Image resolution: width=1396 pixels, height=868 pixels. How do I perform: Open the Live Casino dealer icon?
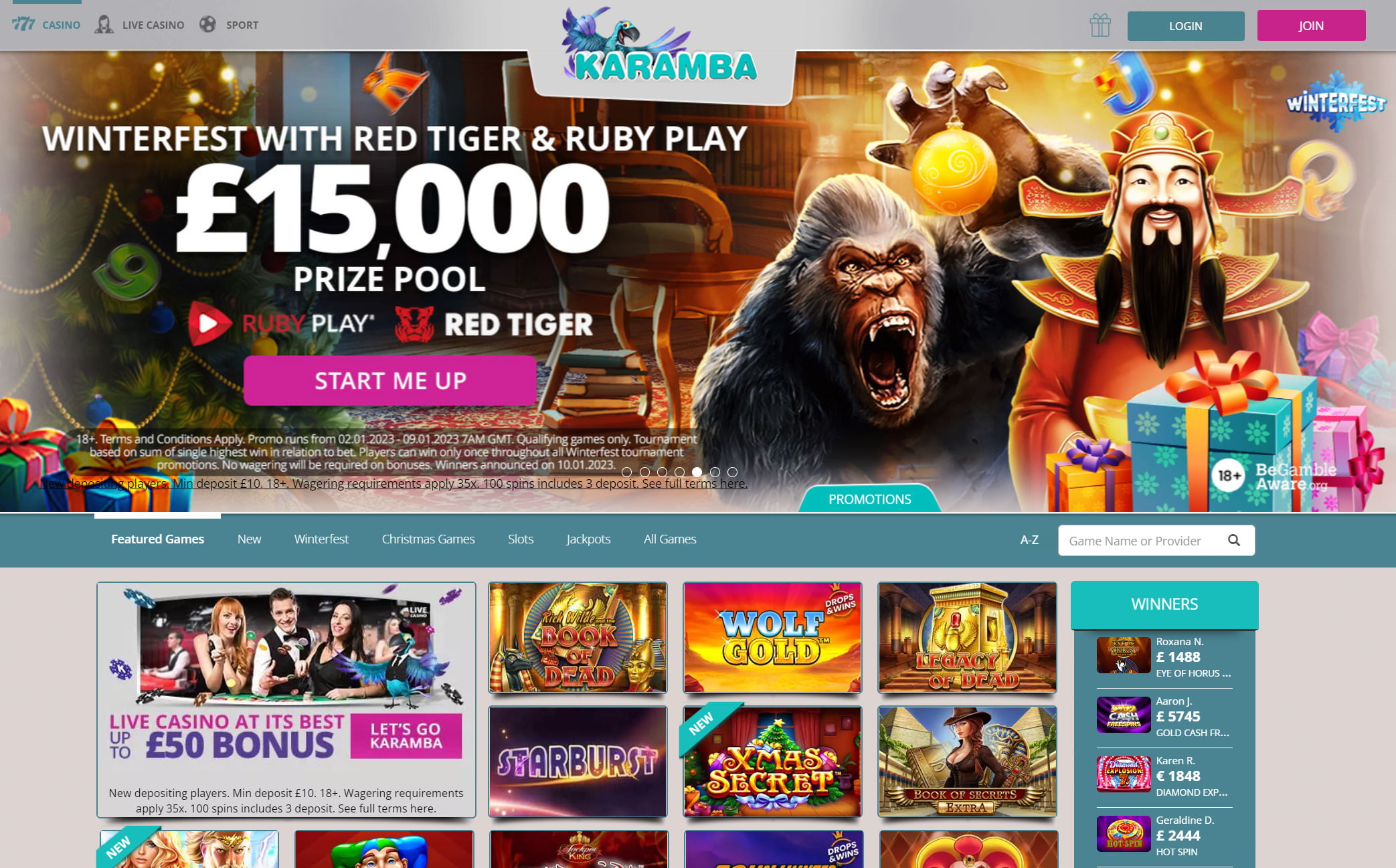[x=104, y=25]
